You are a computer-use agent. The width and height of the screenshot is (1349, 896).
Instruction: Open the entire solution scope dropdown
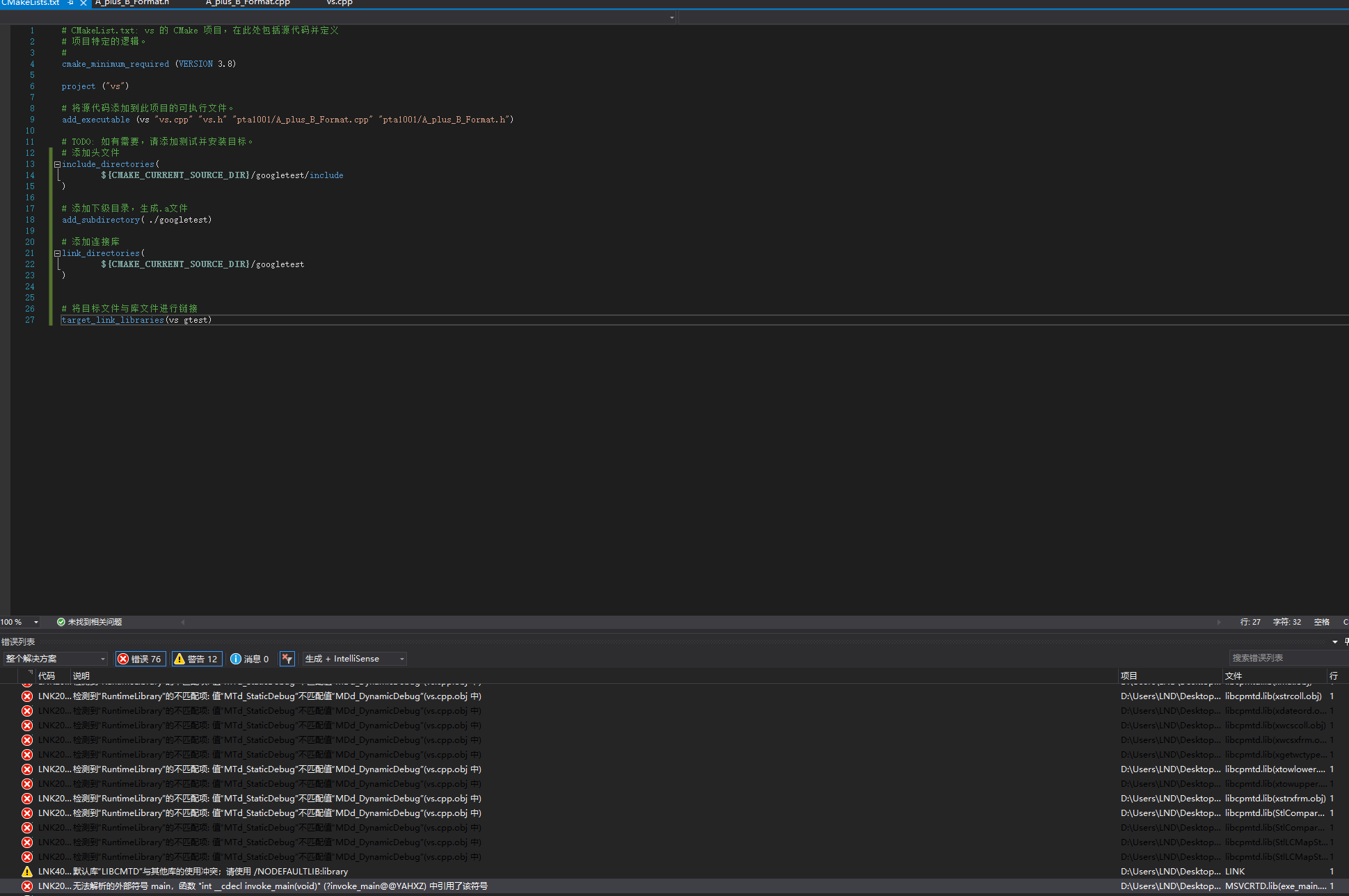56,659
